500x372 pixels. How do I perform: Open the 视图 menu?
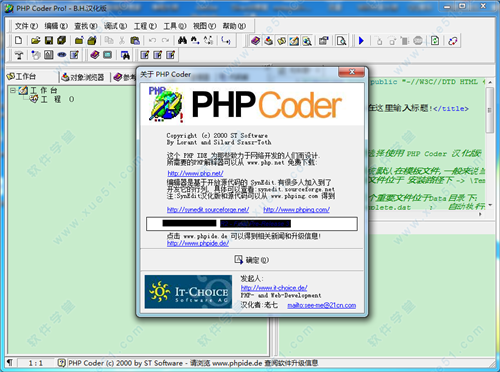point(204,26)
